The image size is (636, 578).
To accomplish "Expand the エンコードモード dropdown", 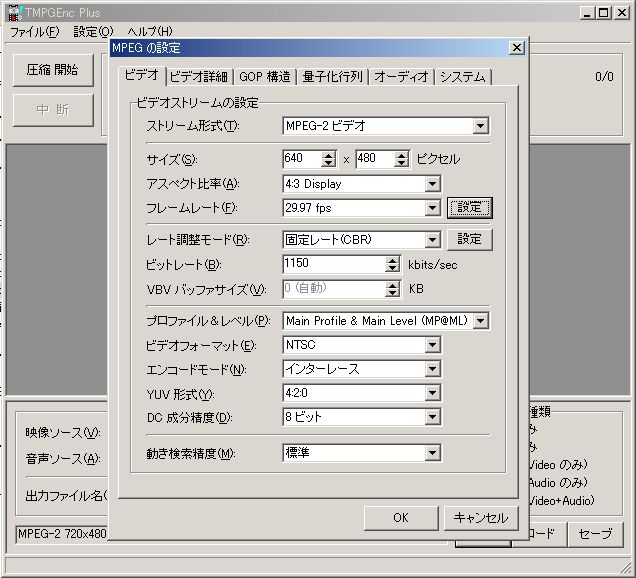I will tap(432, 369).
